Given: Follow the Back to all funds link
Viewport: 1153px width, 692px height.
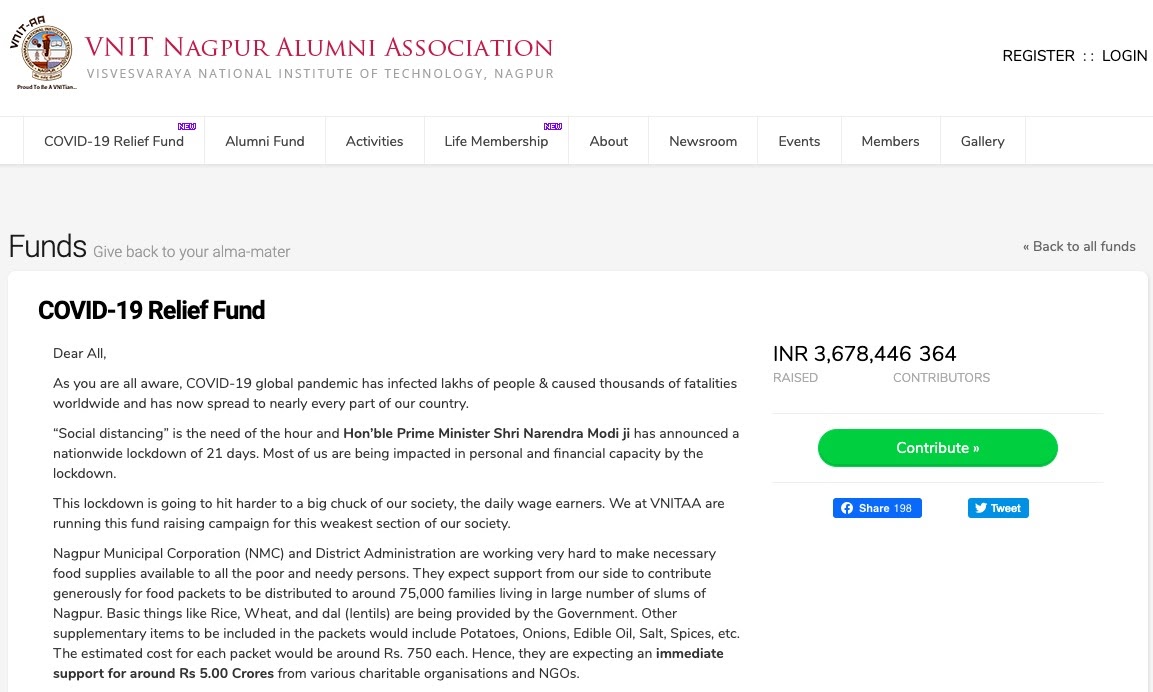Looking at the screenshot, I should 1079,246.
